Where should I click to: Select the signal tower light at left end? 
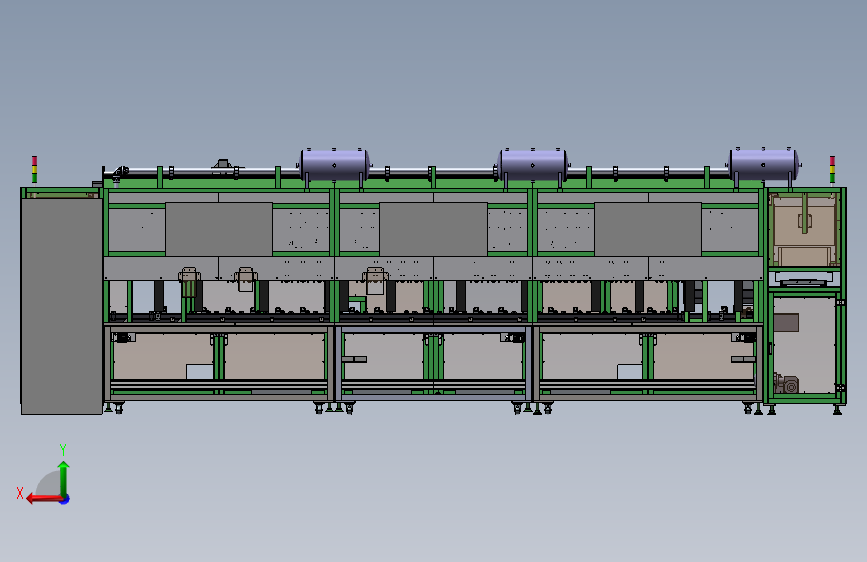point(34,169)
